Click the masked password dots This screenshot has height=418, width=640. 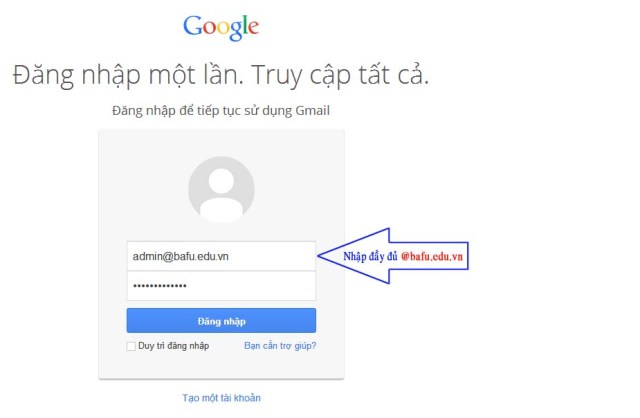click(x=160, y=286)
